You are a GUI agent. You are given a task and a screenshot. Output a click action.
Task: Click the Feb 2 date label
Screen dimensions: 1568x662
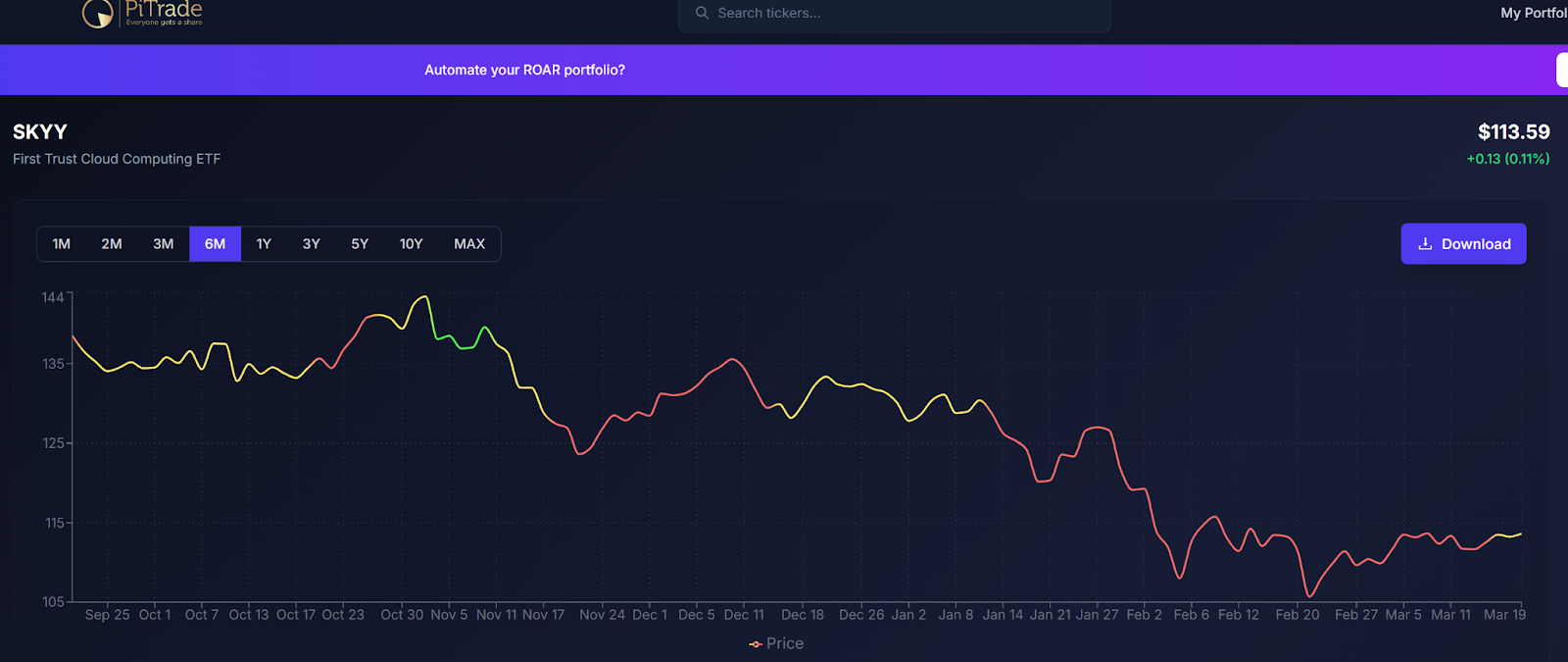pyautogui.click(x=1144, y=615)
